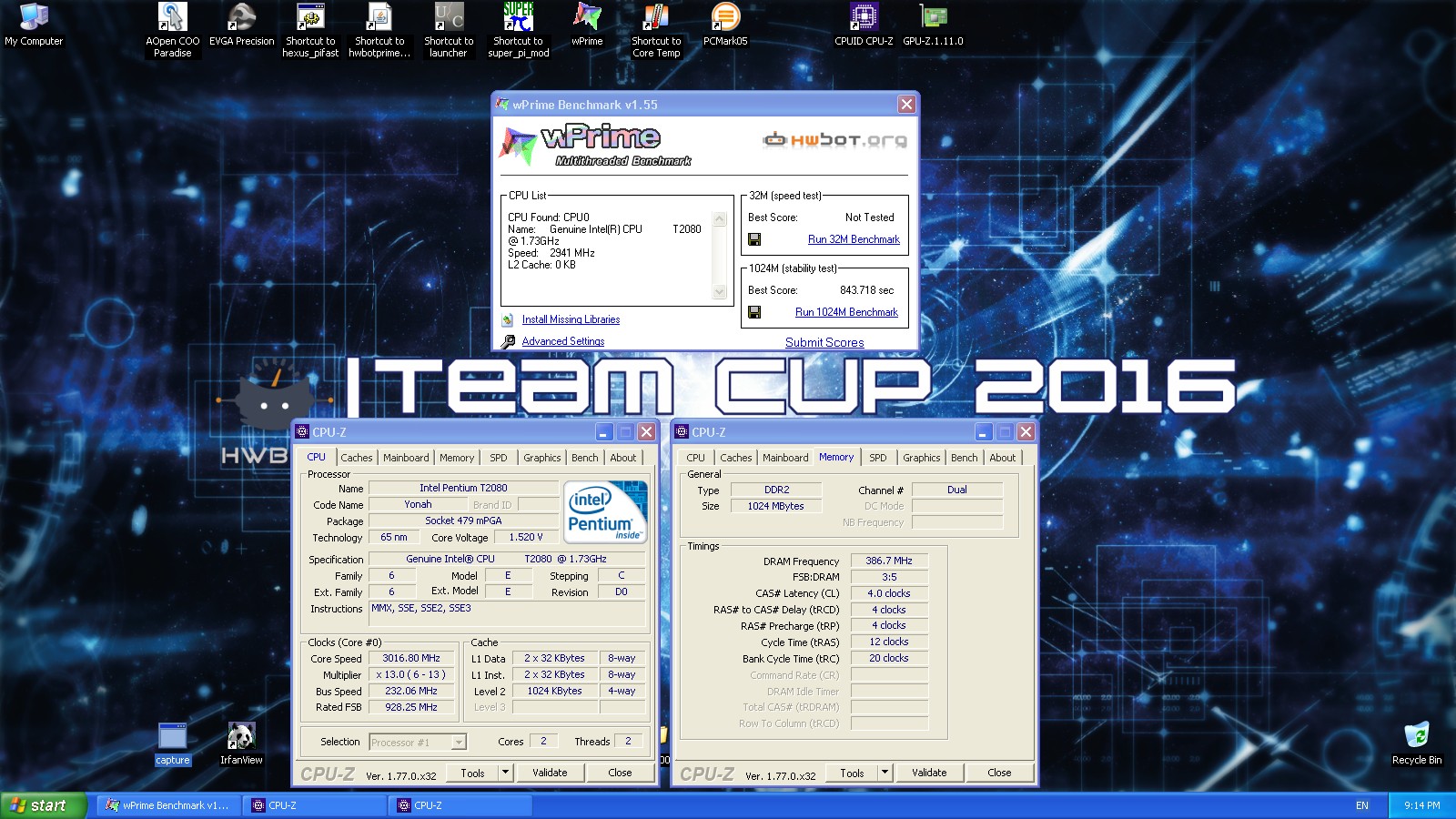Click the save icon for 1024M score
Image resolution: width=1456 pixels, height=819 pixels.
tap(754, 312)
